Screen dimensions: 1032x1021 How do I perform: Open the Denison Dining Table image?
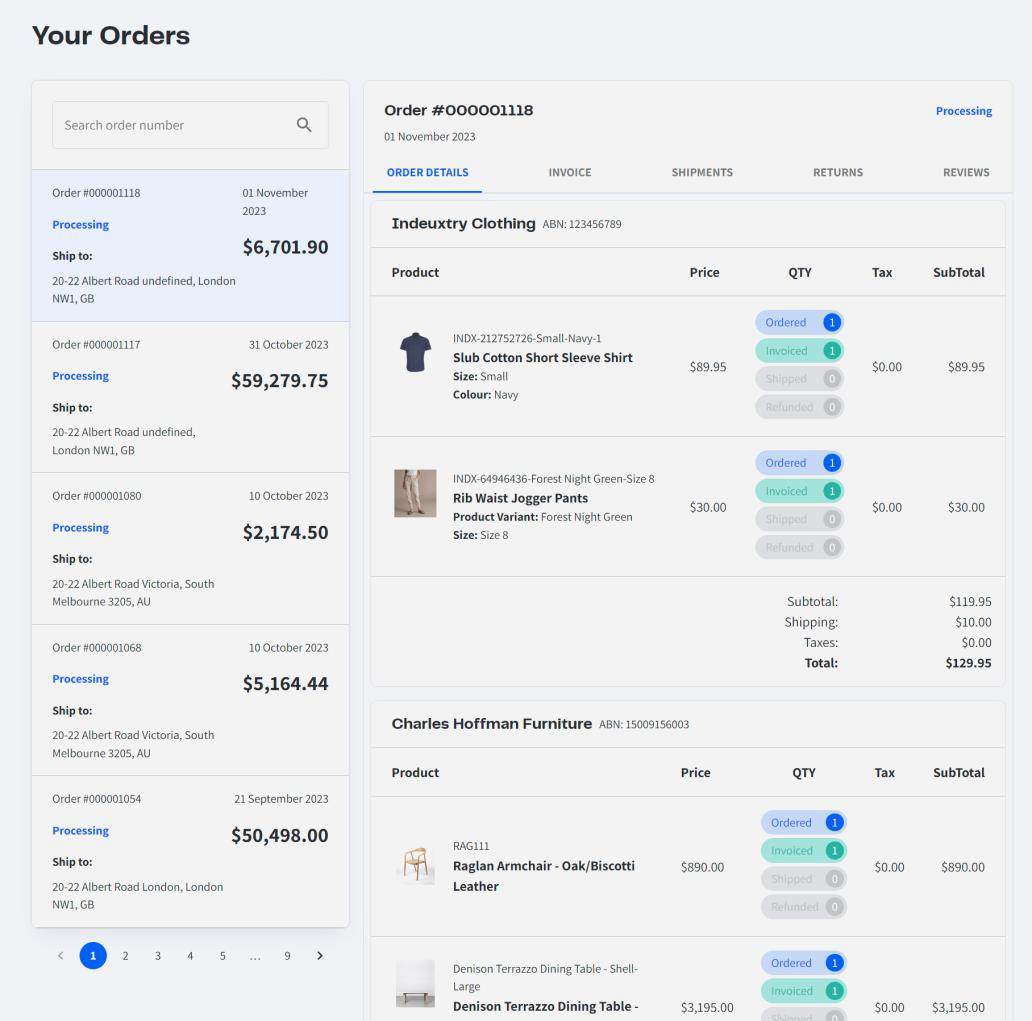[415, 983]
